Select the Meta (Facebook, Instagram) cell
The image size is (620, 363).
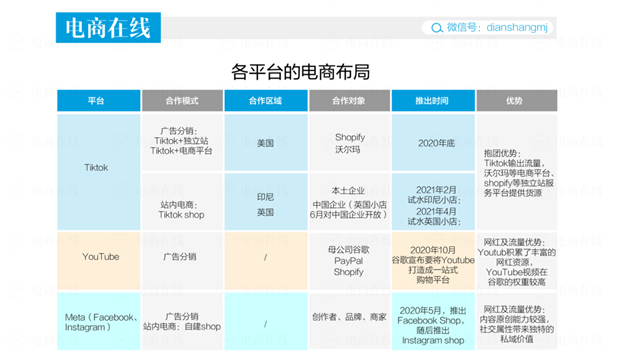tap(98, 321)
